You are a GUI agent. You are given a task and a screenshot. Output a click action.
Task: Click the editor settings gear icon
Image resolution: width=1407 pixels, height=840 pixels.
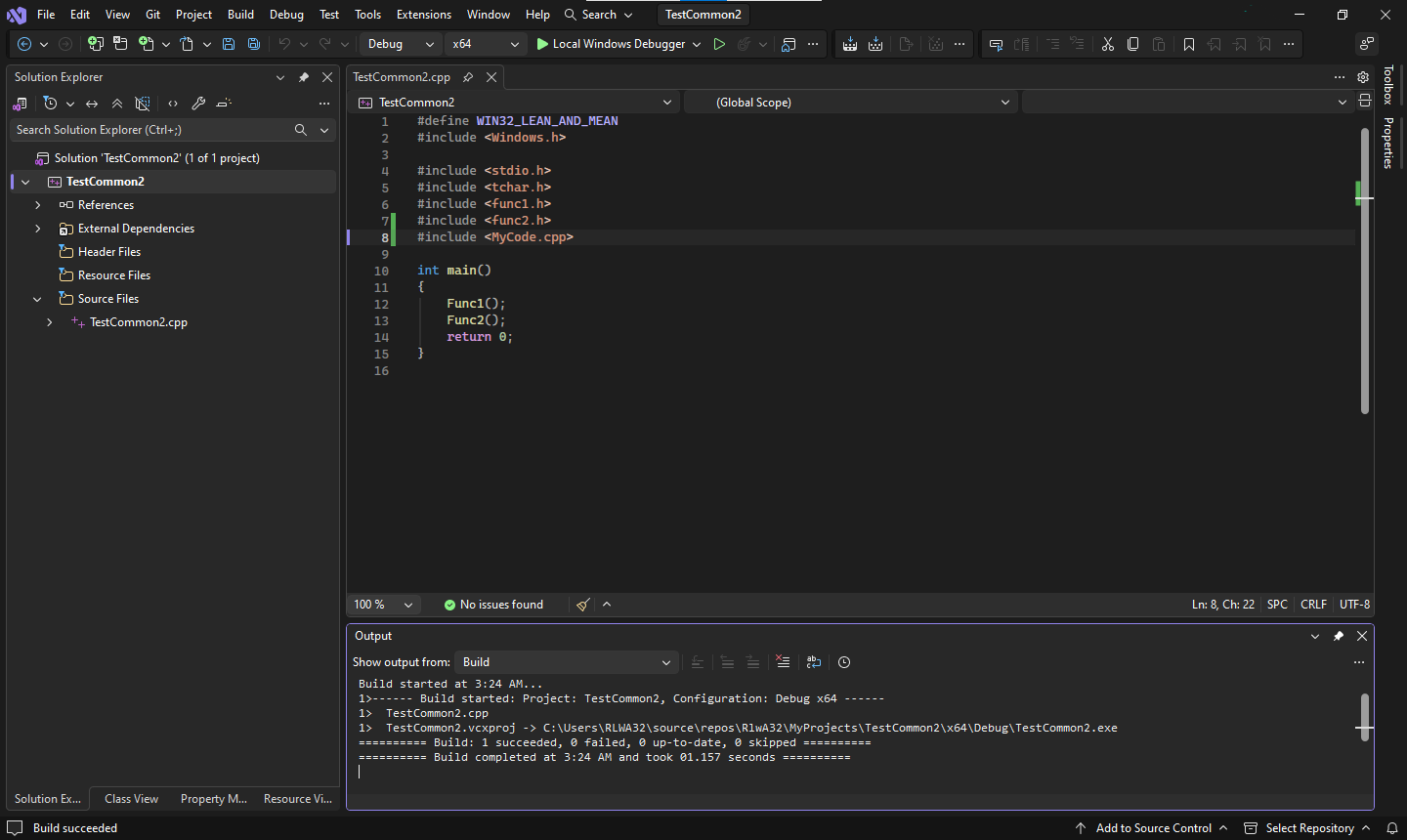pyautogui.click(x=1363, y=77)
